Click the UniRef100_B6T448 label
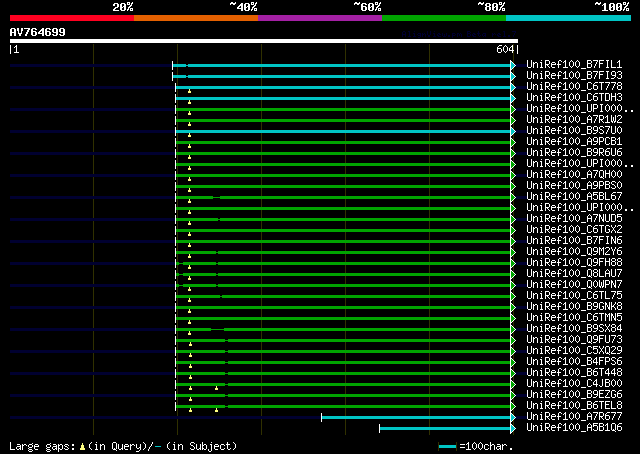 click(x=574, y=373)
